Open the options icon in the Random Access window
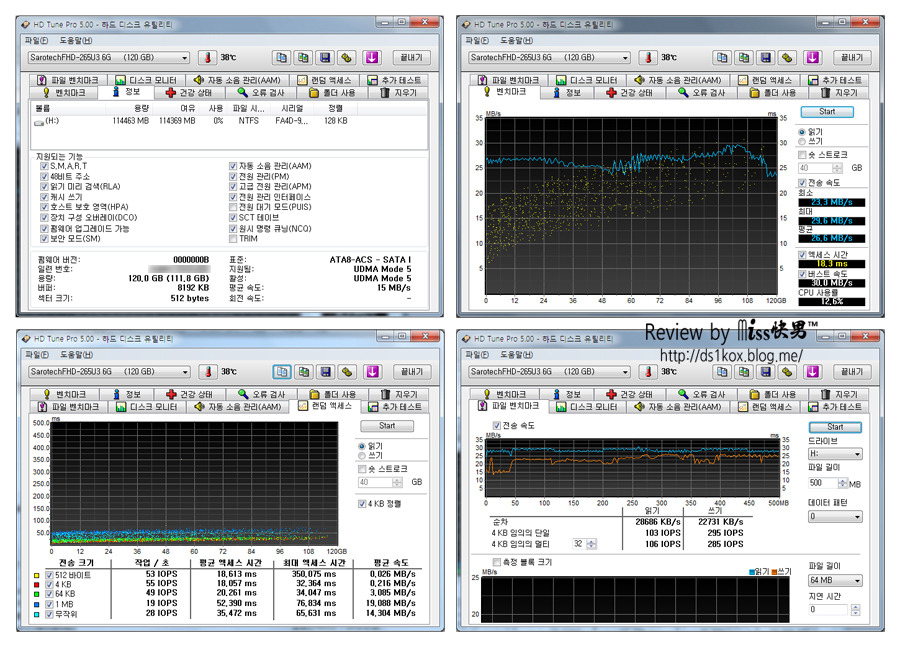 (x=347, y=372)
